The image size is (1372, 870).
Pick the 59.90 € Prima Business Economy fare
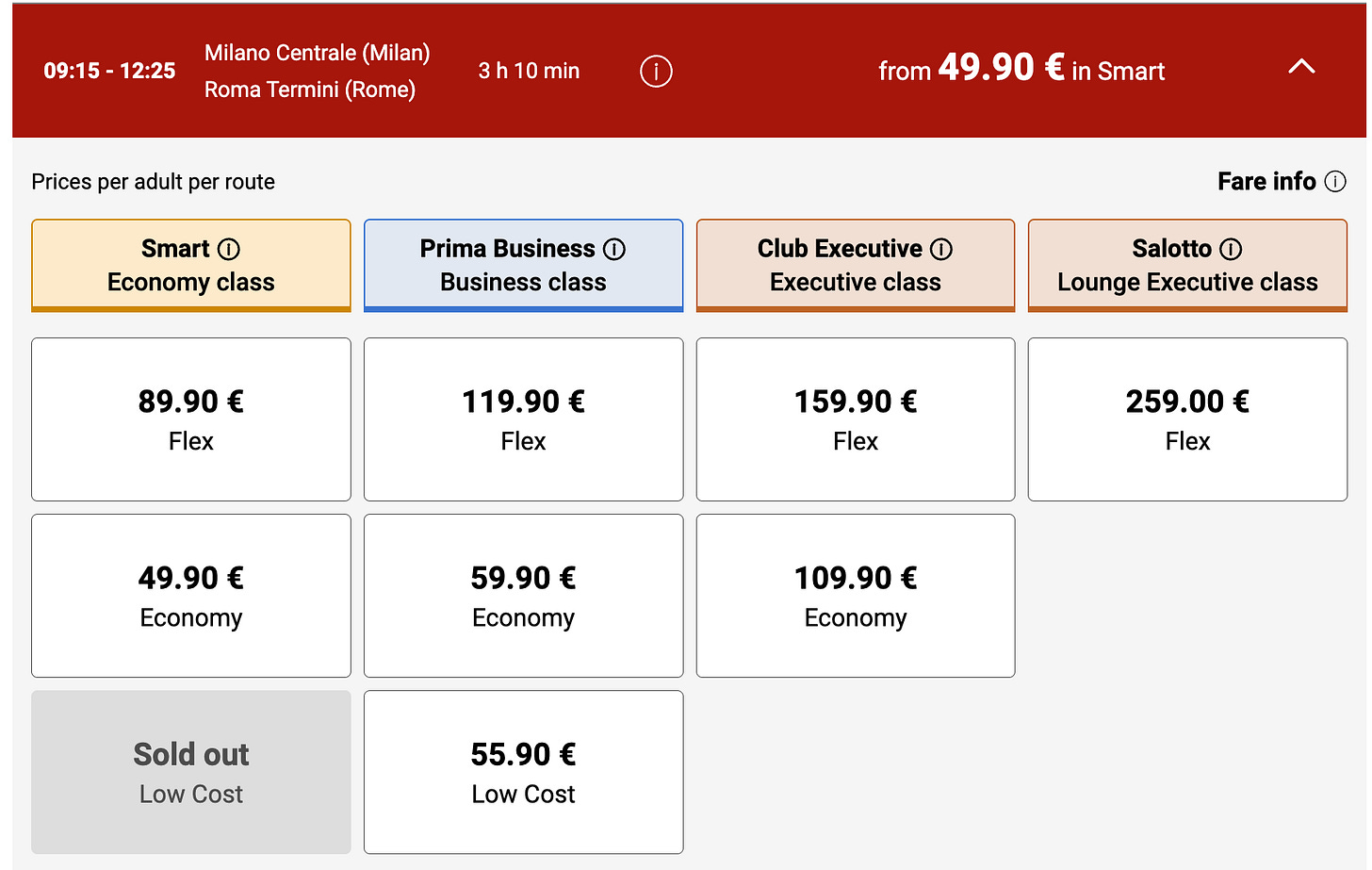[523, 596]
